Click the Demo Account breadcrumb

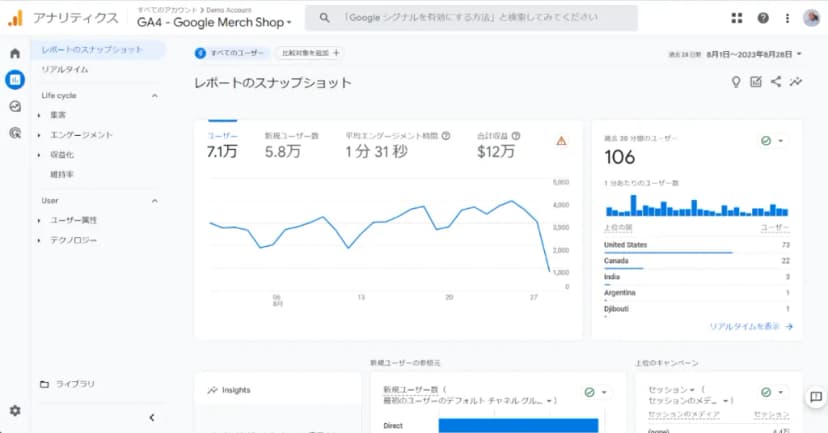point(229,10)
